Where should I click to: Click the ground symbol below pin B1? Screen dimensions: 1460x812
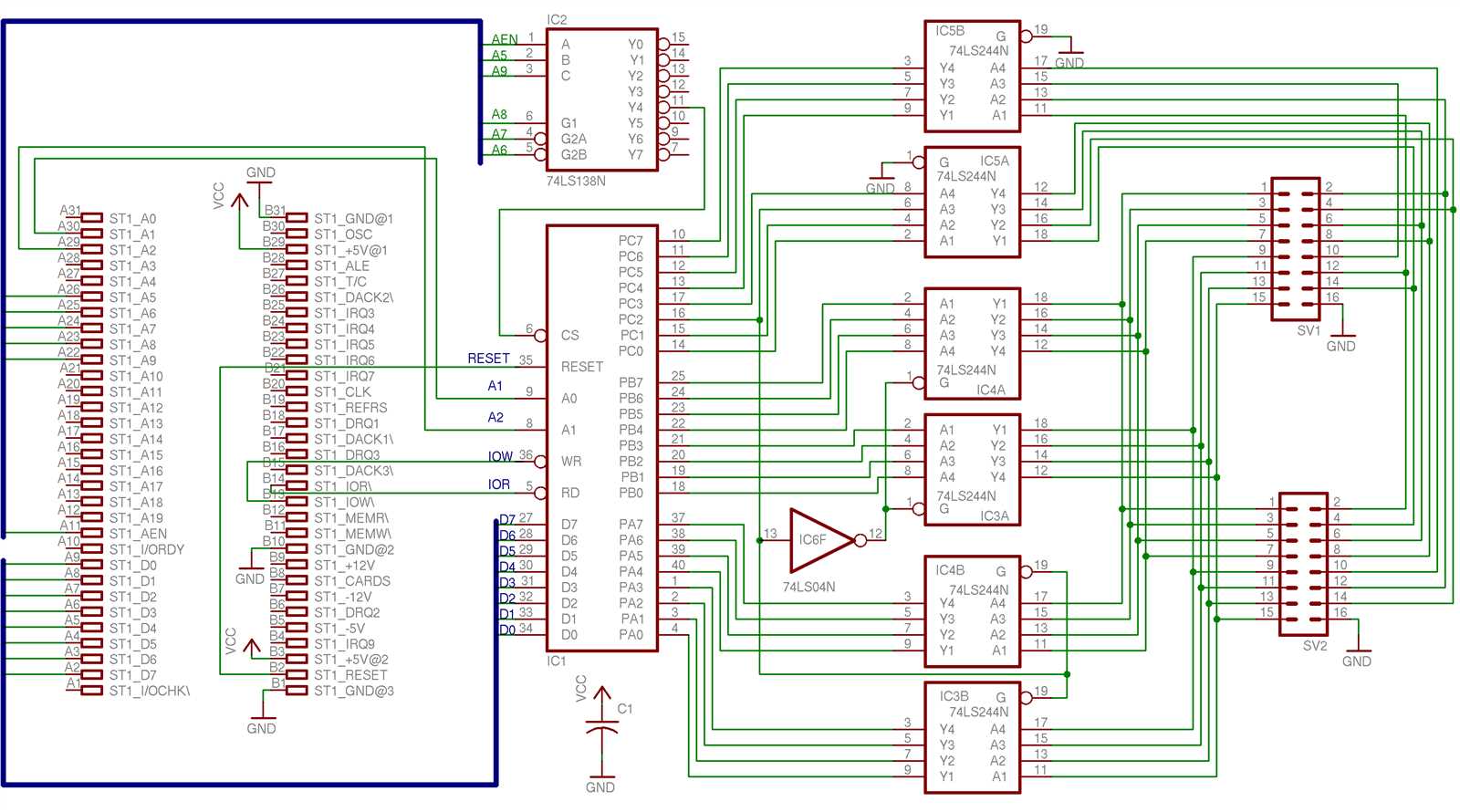tap(262, 718)
